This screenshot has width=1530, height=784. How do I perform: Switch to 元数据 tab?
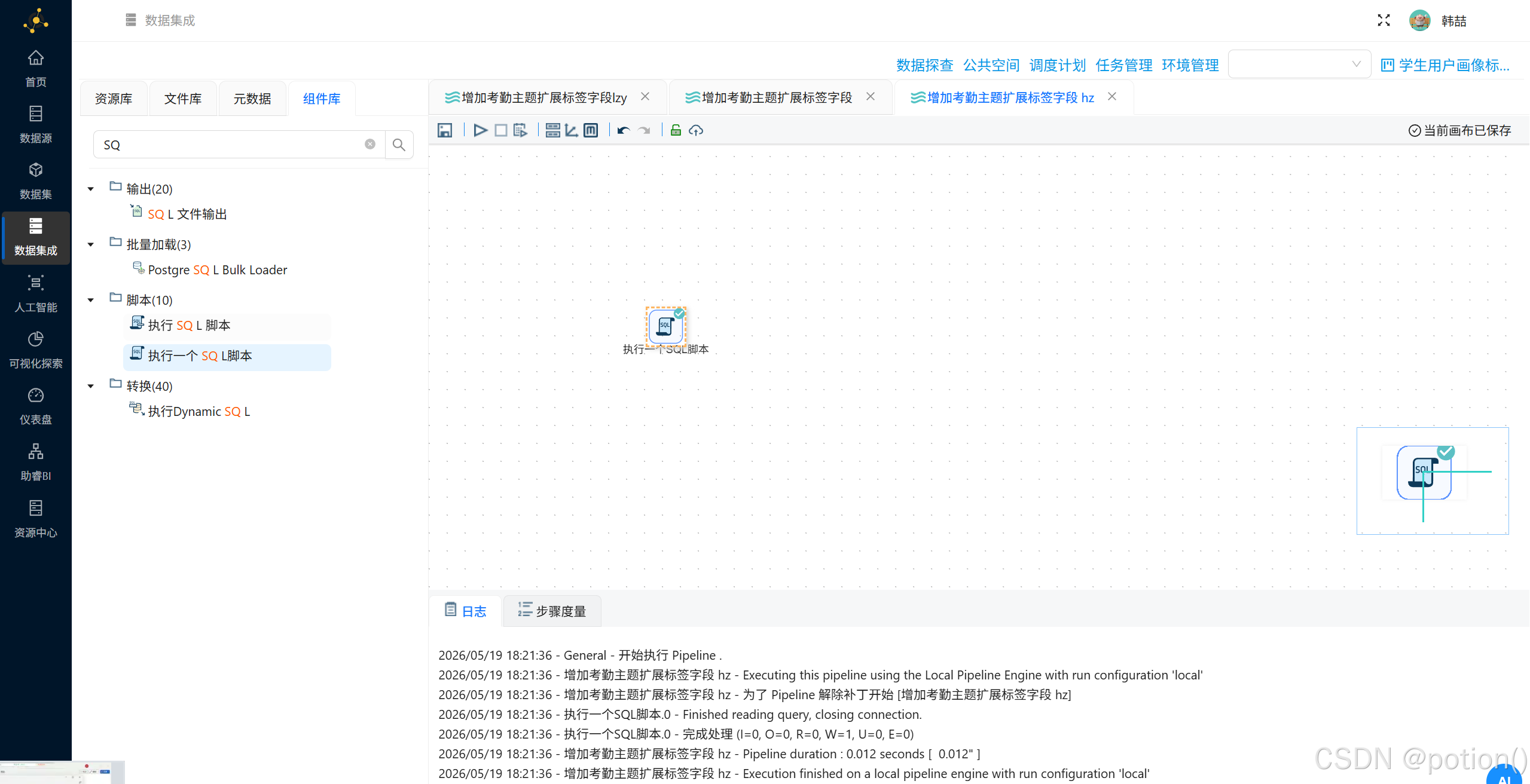[252, 99]
